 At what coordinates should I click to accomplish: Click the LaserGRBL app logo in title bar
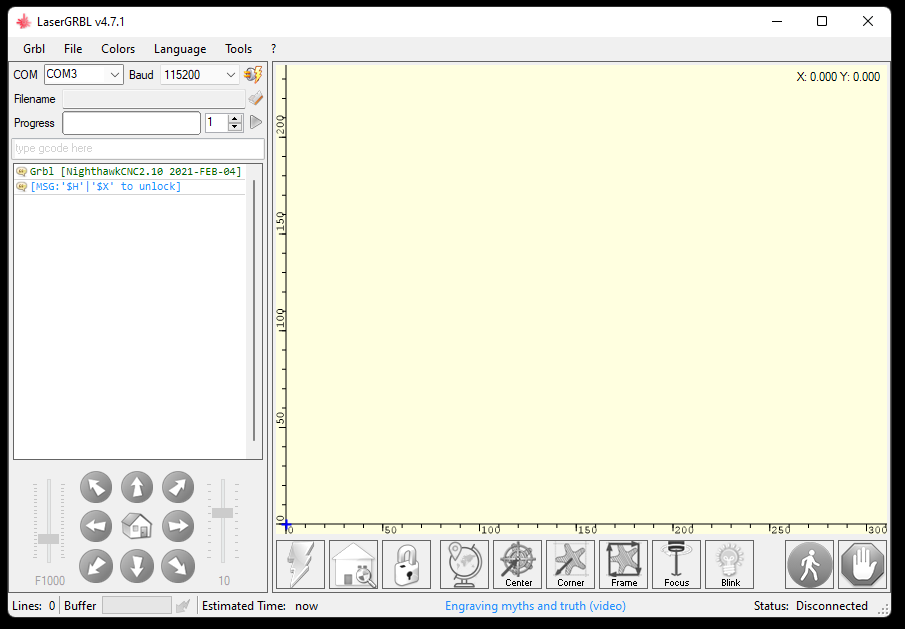point(24,22)
